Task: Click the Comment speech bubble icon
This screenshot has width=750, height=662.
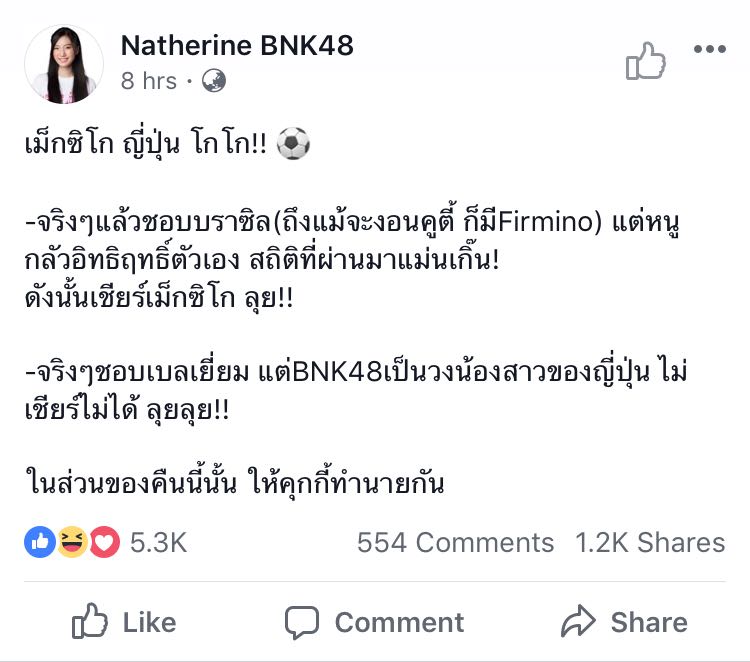Action: [x=302, y=622]
